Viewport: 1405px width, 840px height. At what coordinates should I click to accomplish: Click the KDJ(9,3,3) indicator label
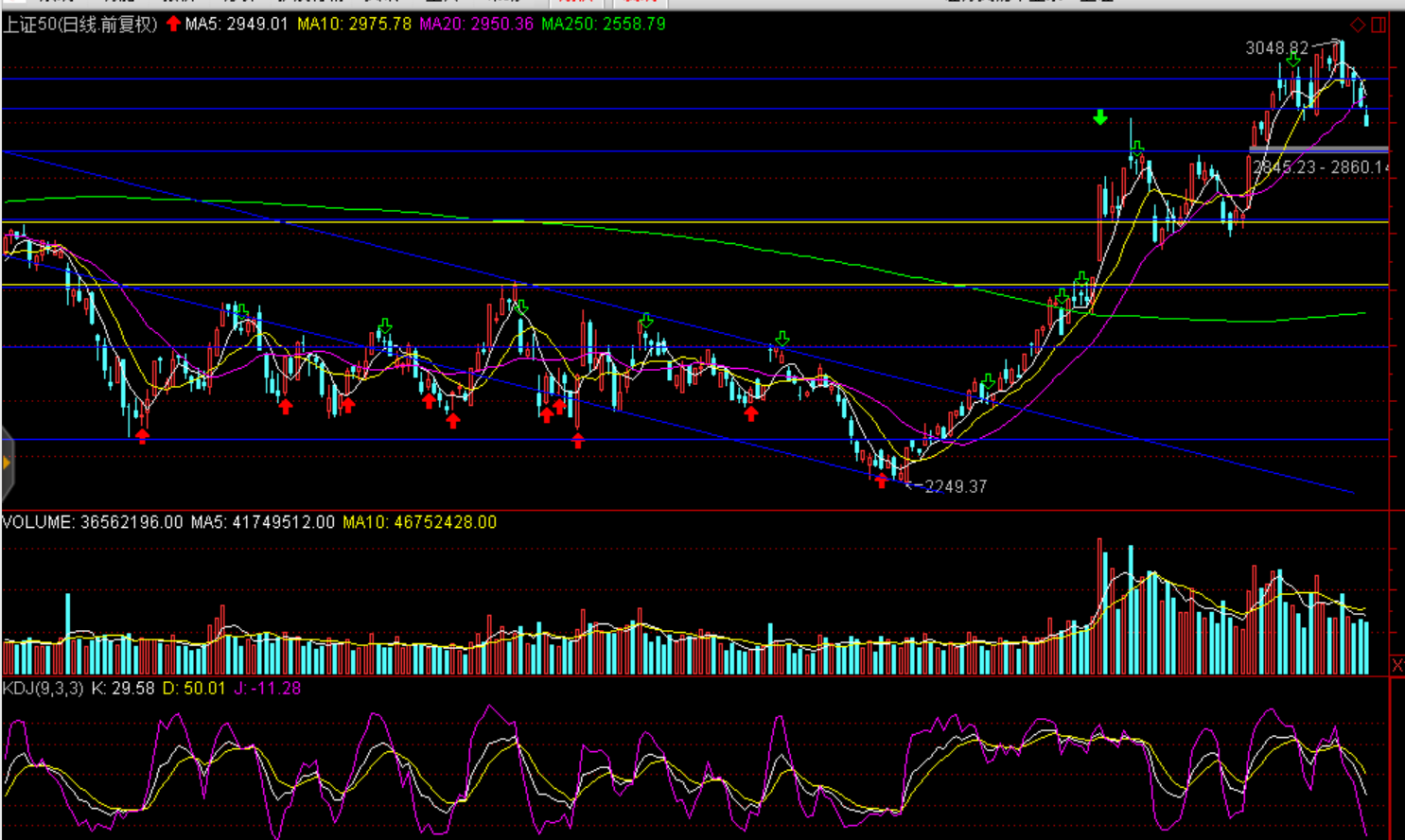[x=44, y=689]
